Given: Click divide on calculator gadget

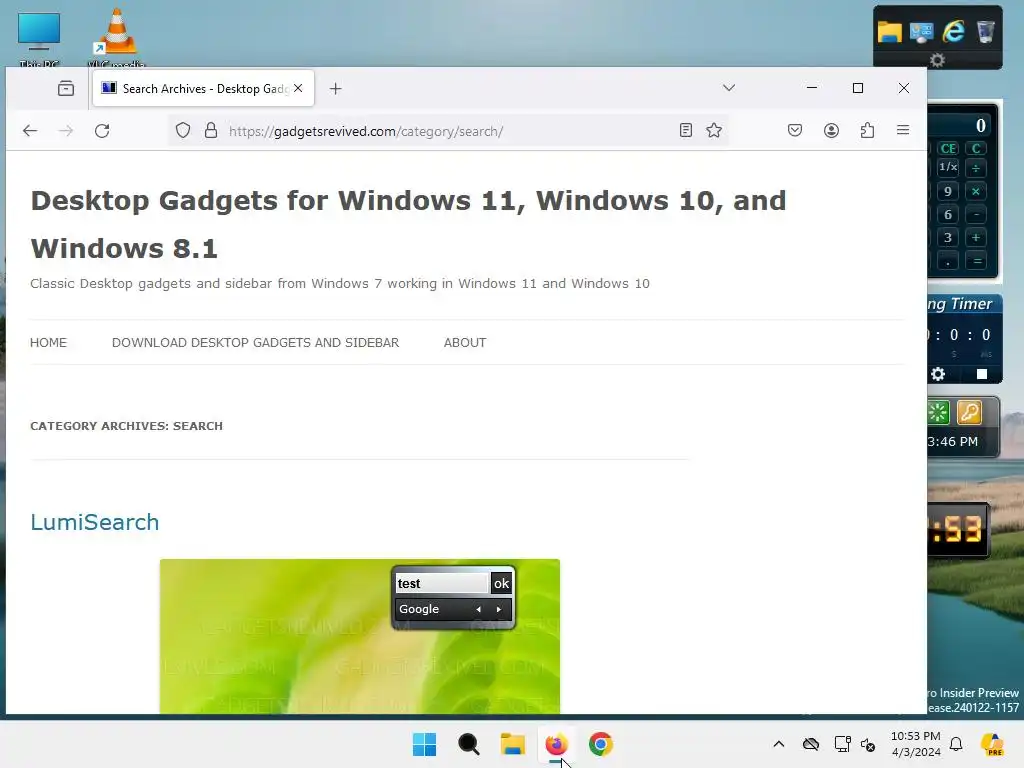Looking at the screenshot, I should (x=976, y=168).
